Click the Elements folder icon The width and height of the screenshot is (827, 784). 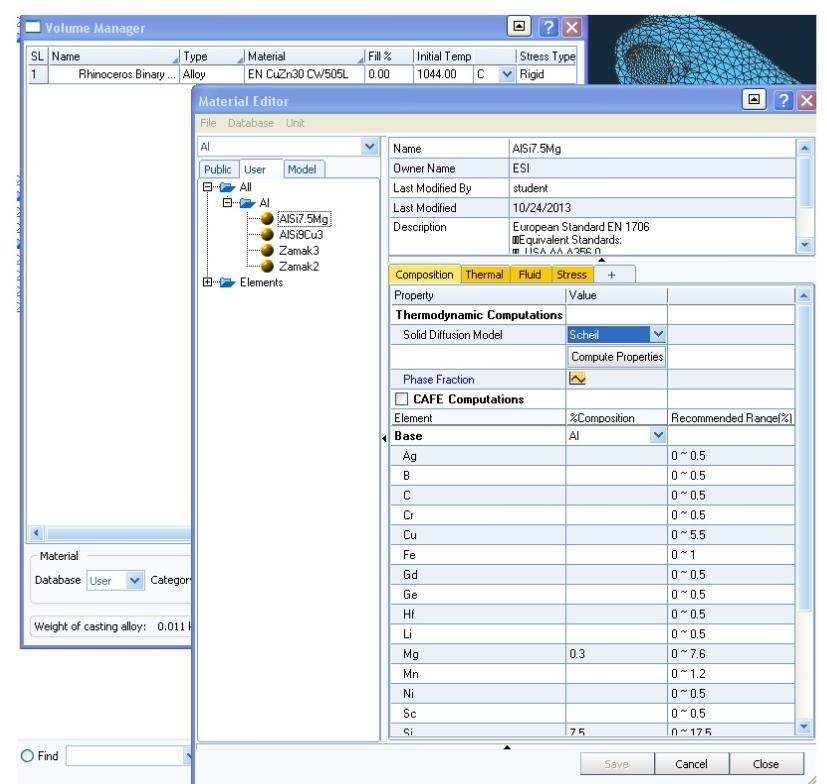(227, 283)
